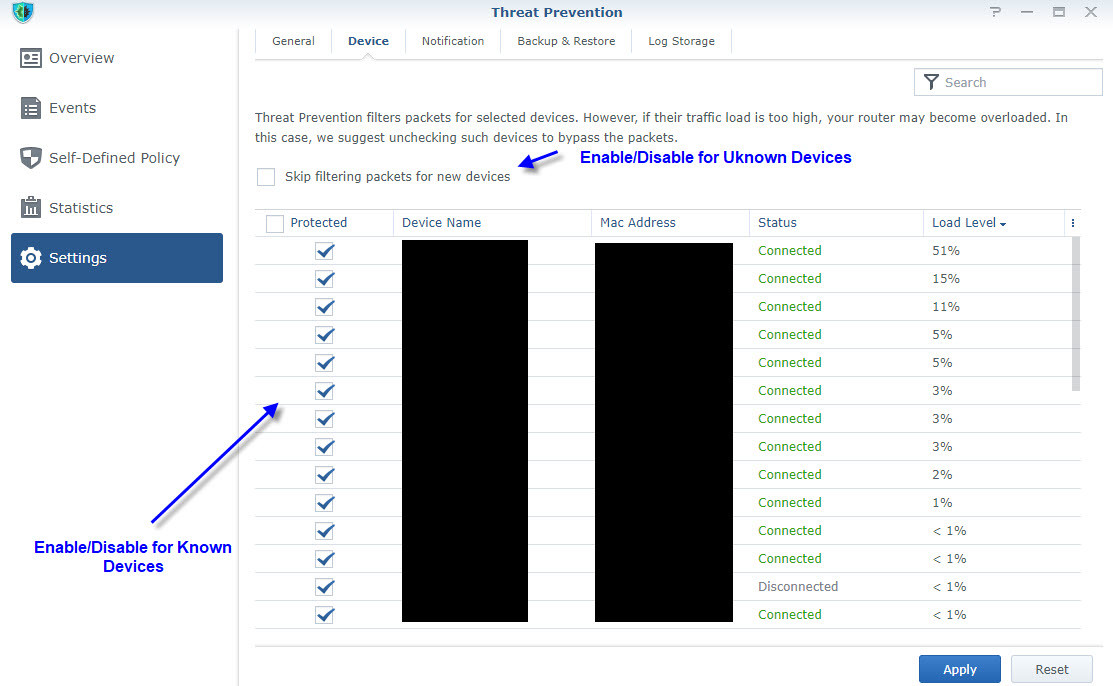Click the Apply button

[959, 669]
